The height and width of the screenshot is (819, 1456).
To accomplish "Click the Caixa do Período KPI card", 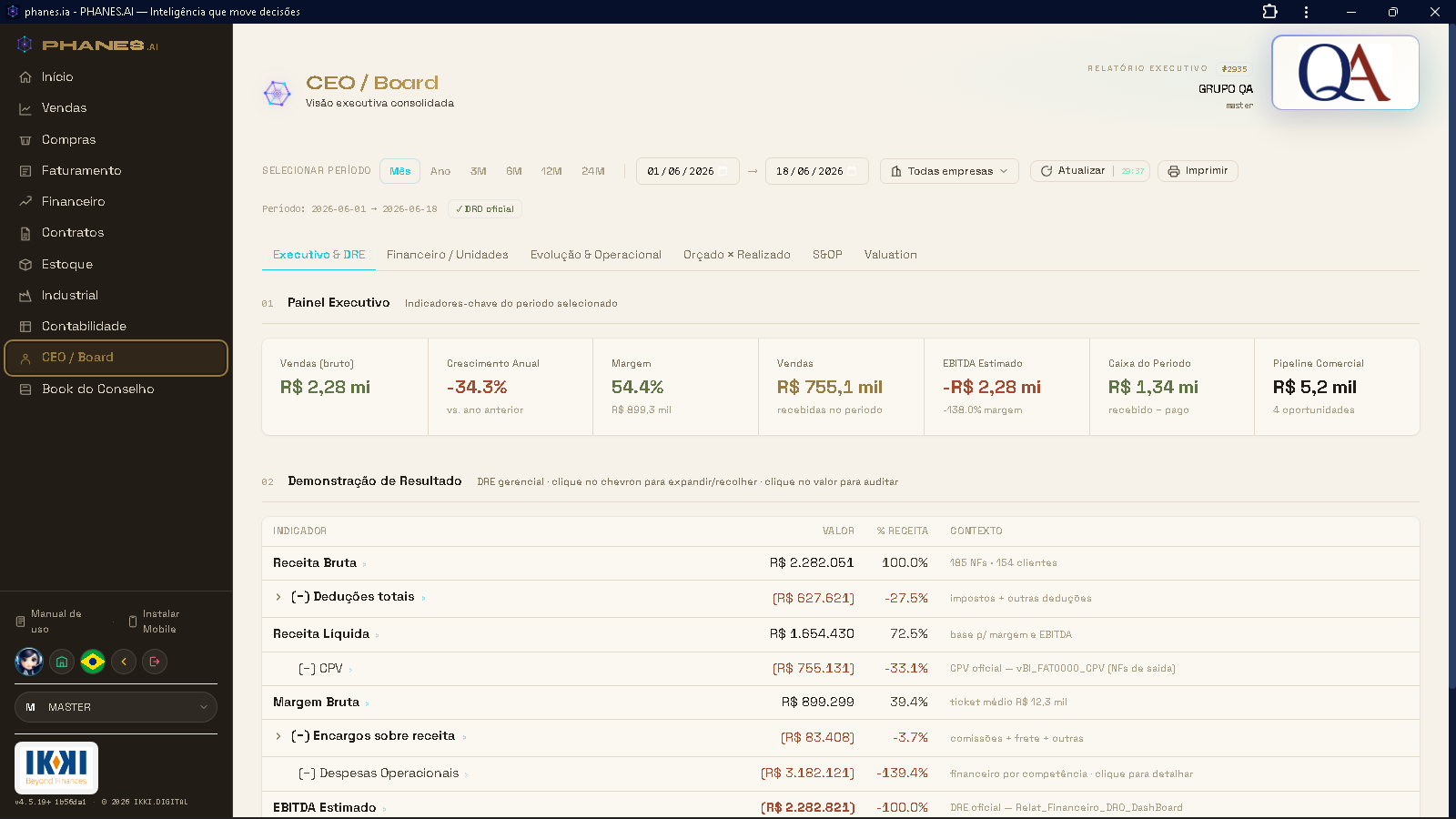I will pos(1172,387).
